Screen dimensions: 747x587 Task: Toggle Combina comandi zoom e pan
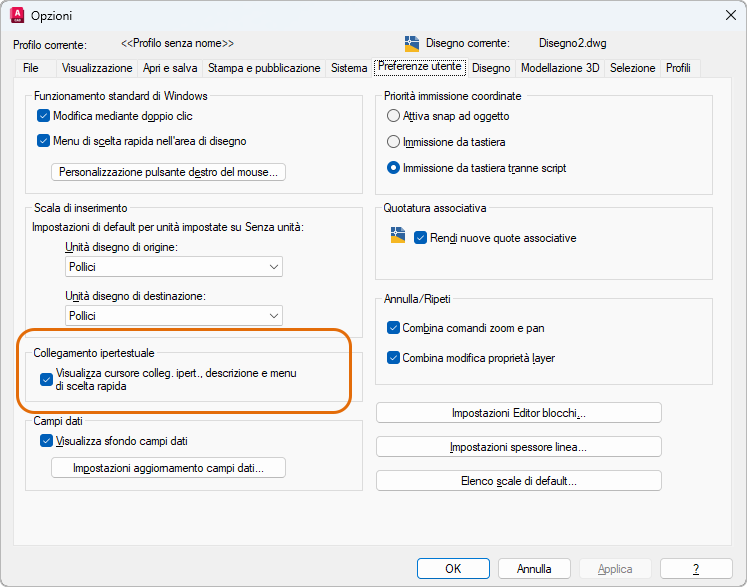pos(393,328)
